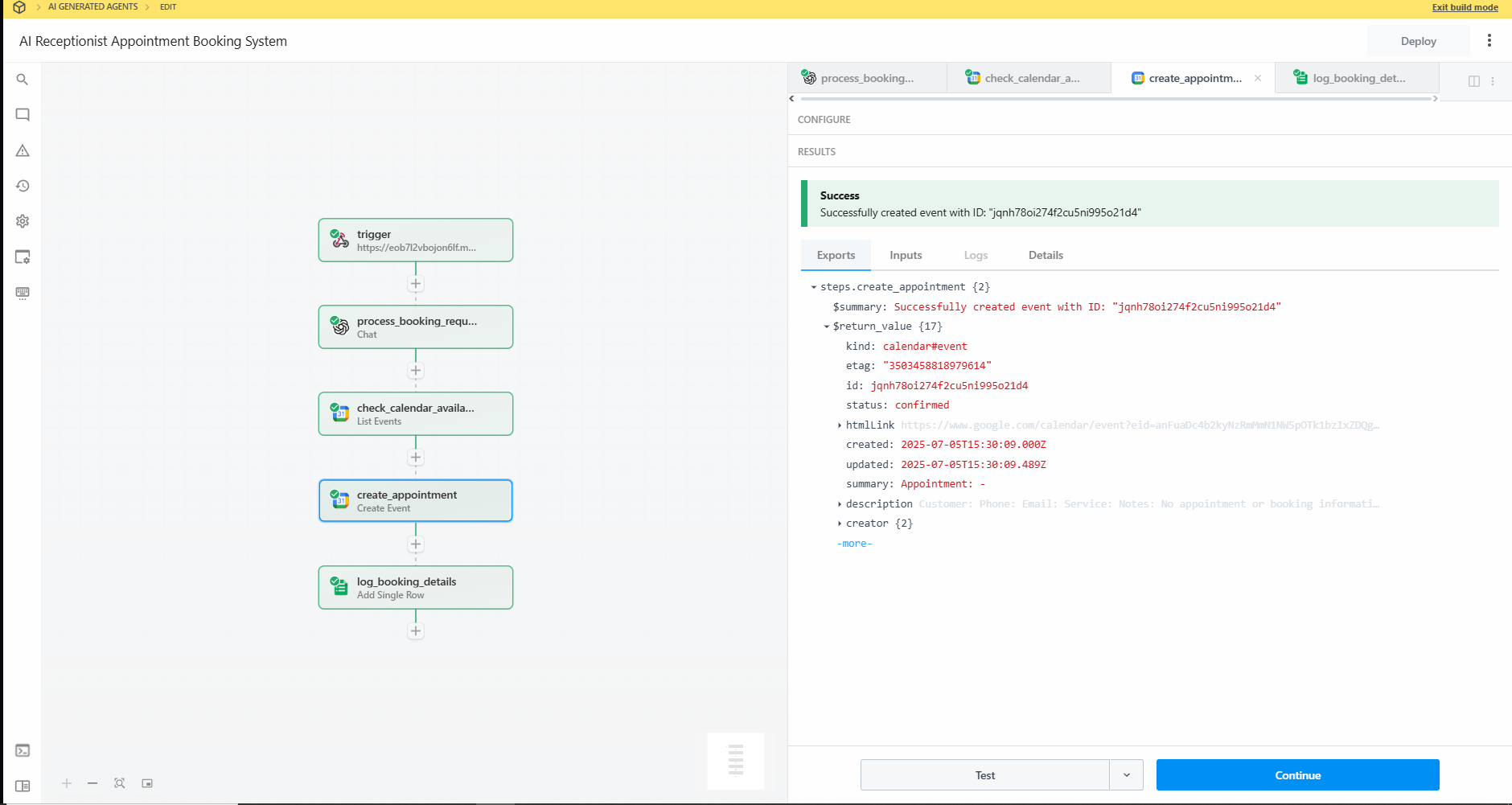Image resolution: width=1512 pixels, height=805 pixels.
Task: Add a step after the trigger node
Action: click(416, 284)
